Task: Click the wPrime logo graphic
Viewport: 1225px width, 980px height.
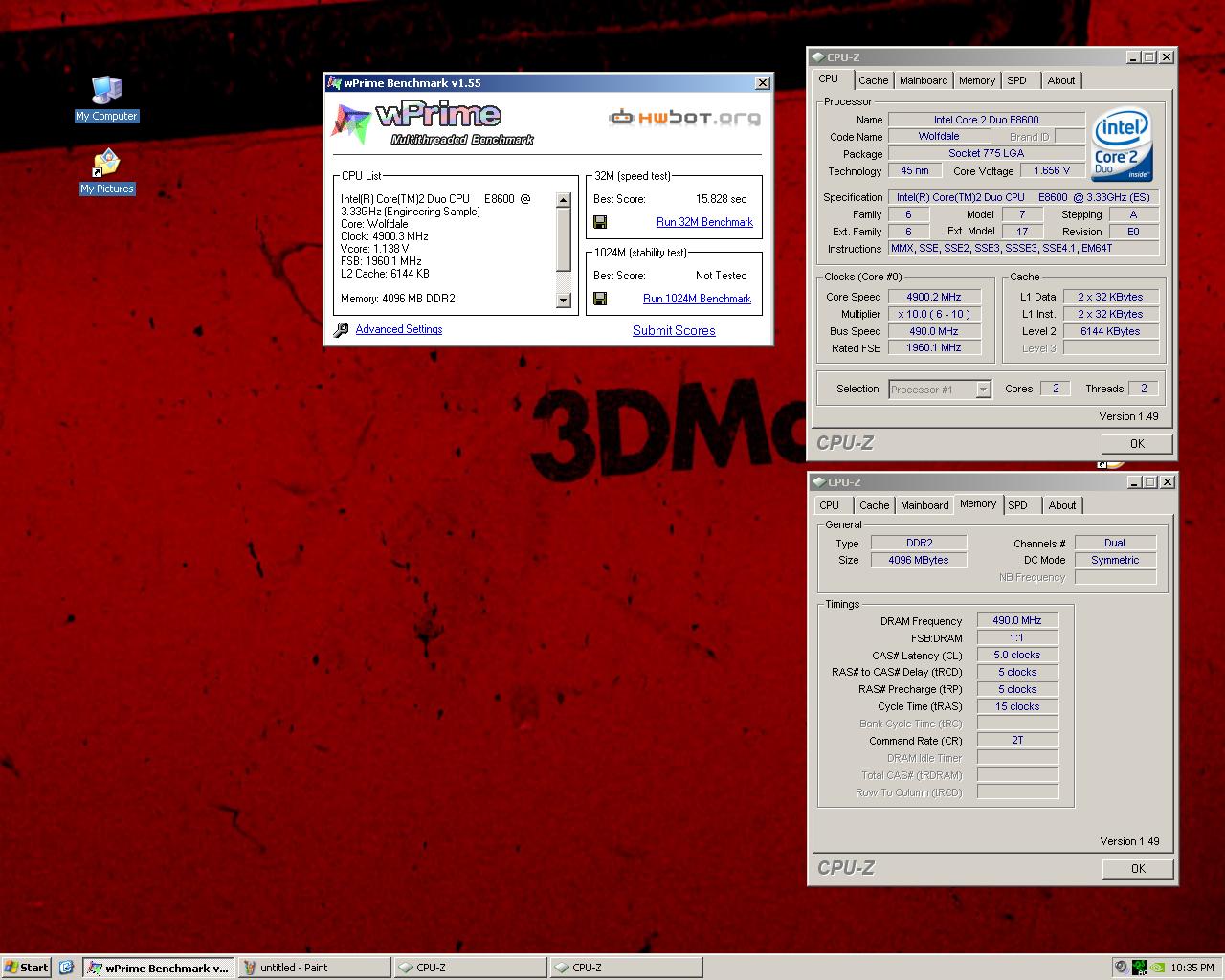Action: click(433, 123)
